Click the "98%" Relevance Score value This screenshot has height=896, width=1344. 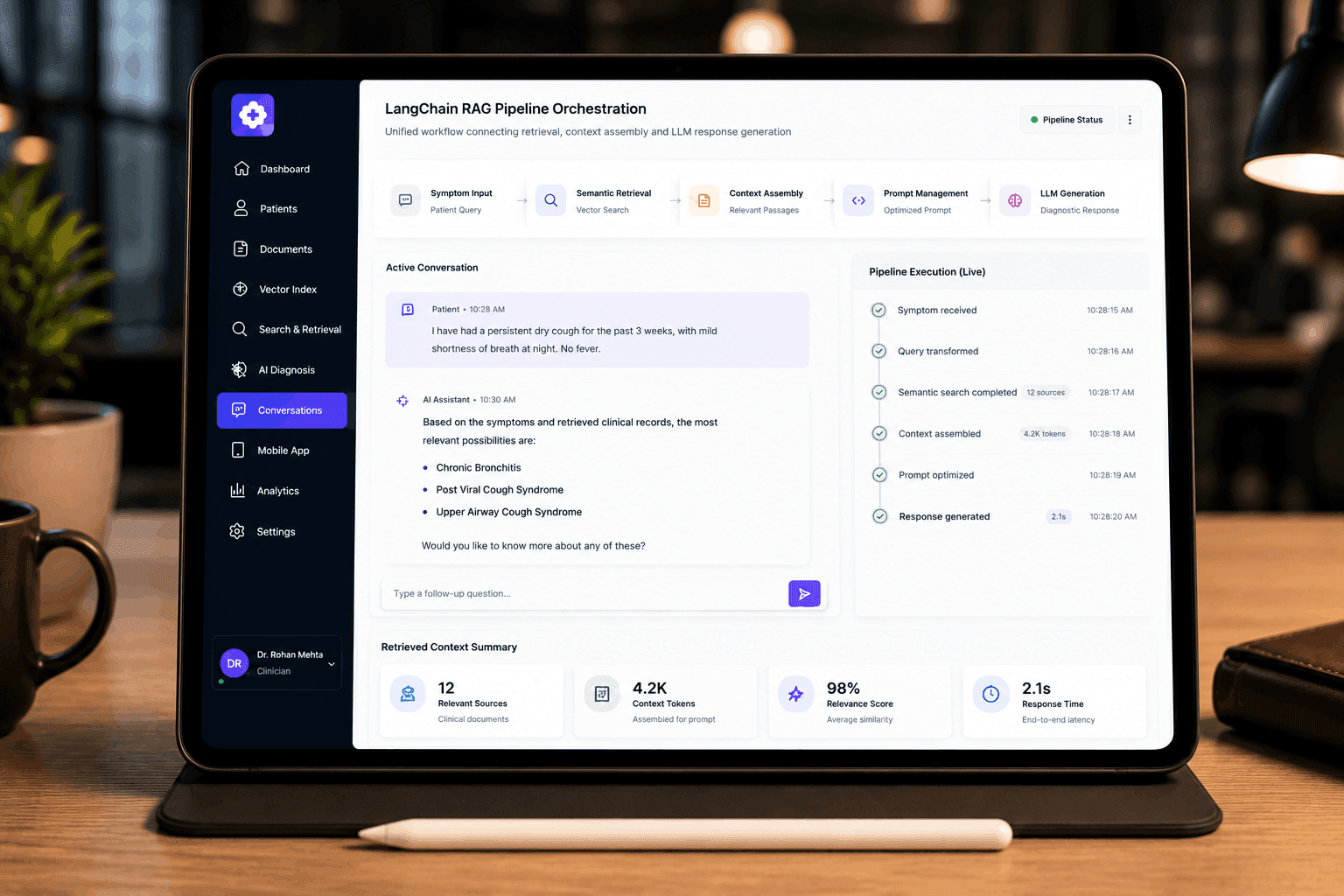point(843,688)
